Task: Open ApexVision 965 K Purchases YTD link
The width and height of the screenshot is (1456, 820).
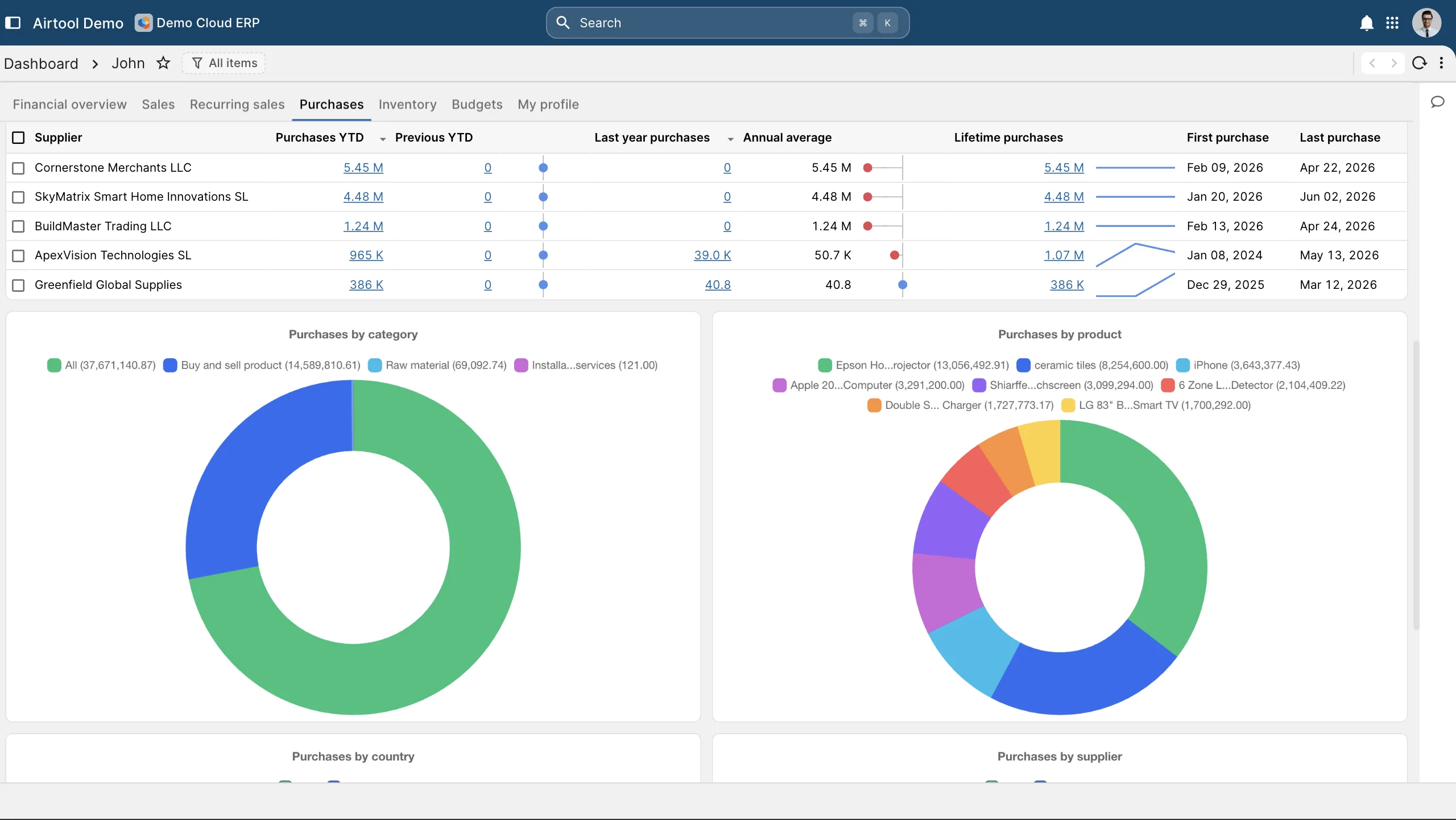Action: click(366, 255)
